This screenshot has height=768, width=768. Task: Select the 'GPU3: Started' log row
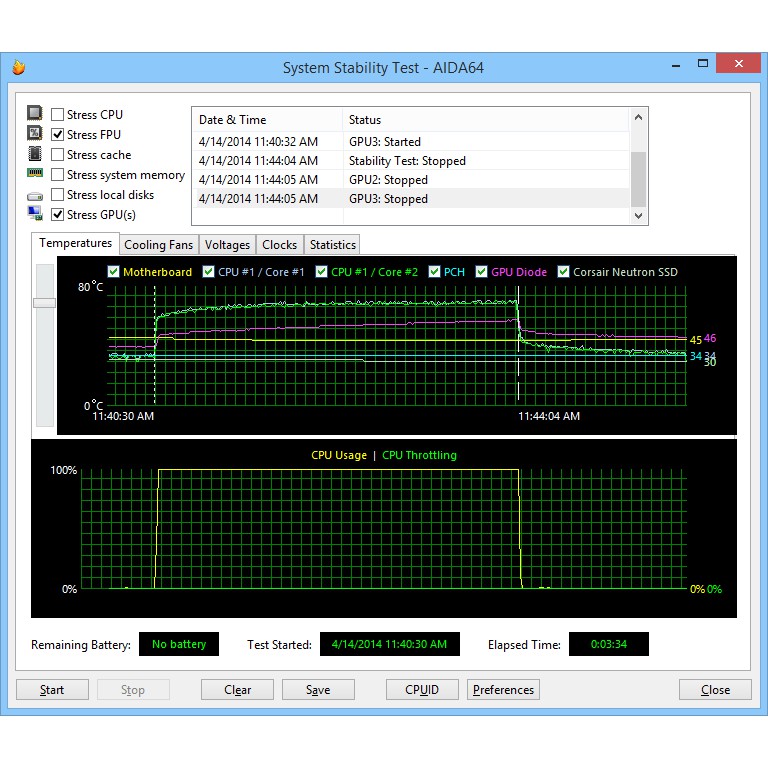[x=410, y=142]
